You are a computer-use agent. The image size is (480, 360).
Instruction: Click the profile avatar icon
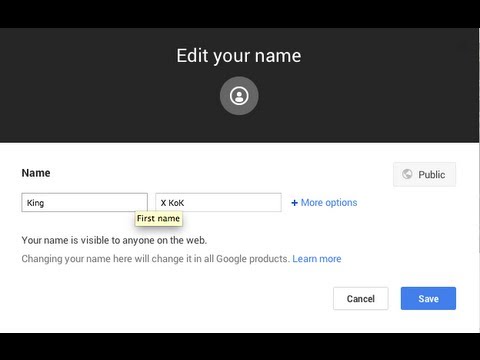[239, 96]
